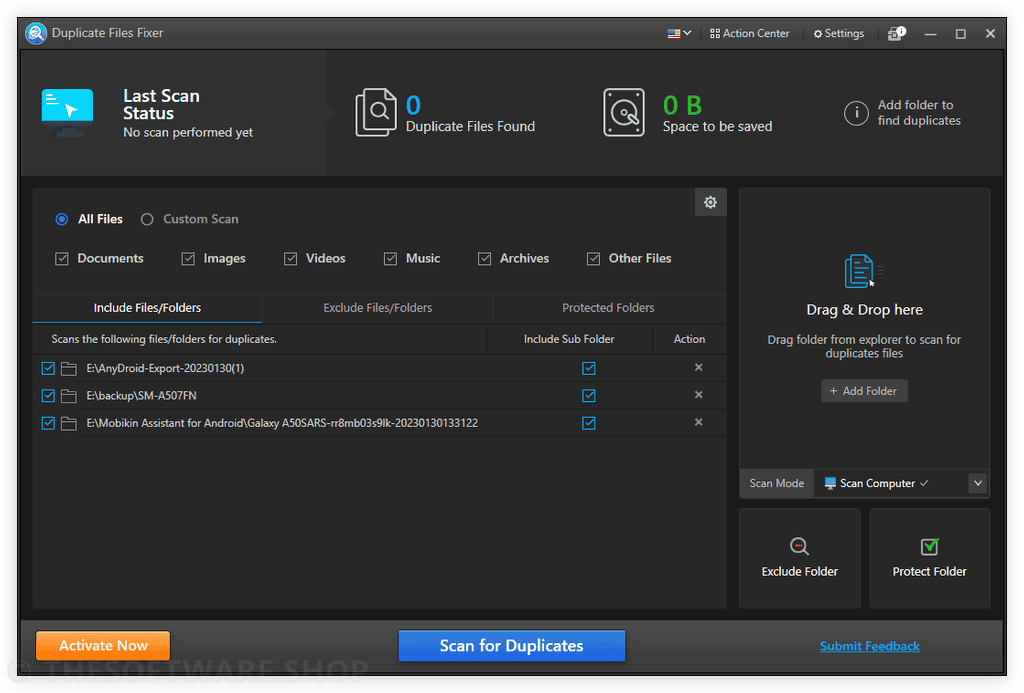Open the Submit Feedback link

coord(869,647)
